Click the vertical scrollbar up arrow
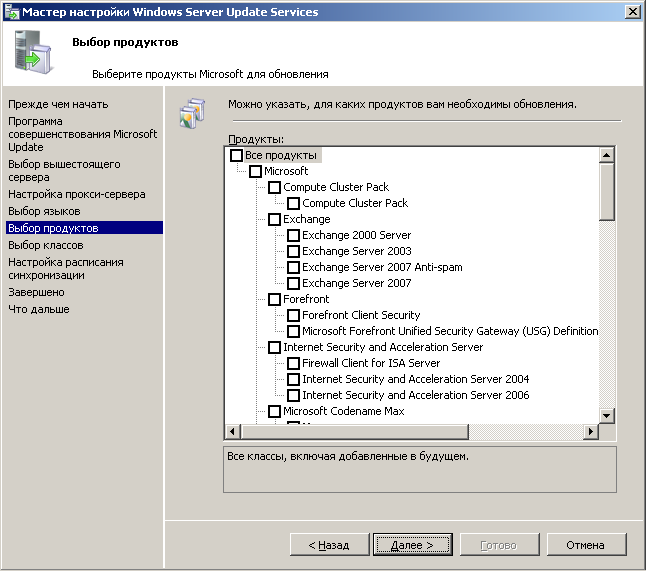 tap(606, 155)
